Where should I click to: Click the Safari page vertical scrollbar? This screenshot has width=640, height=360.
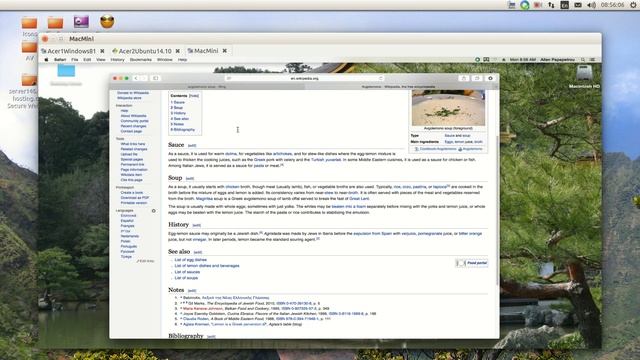497,210
